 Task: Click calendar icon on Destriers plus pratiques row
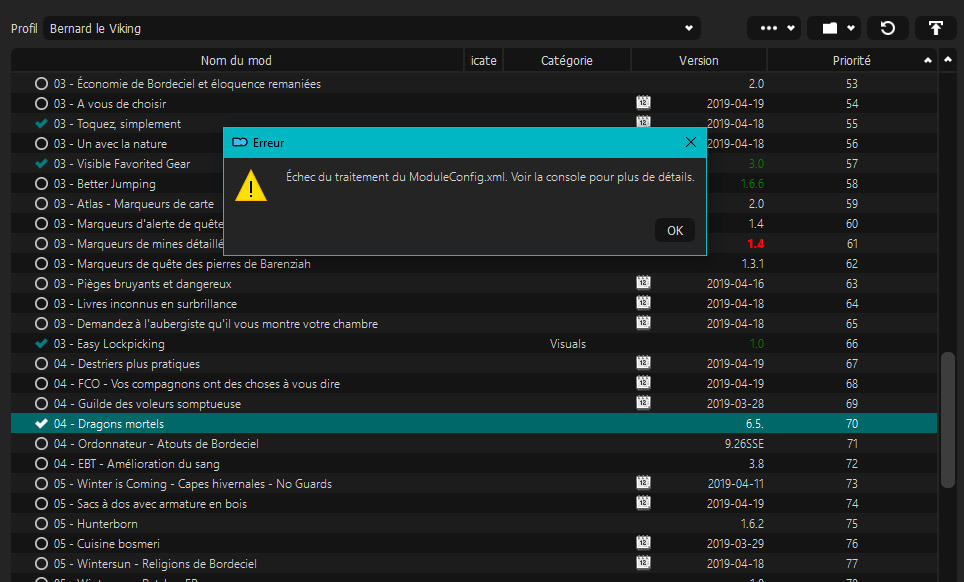644,363
